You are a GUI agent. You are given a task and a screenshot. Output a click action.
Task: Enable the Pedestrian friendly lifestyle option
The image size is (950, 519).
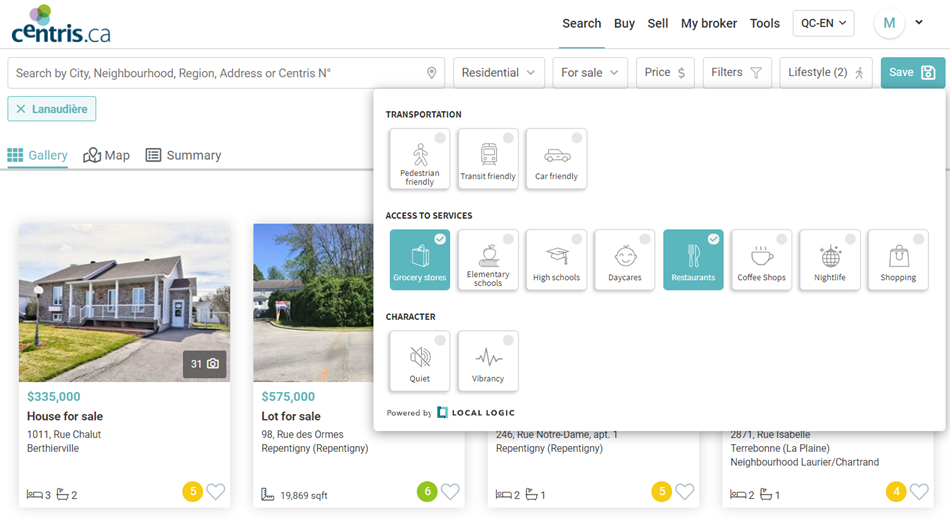pyautogui.click(x=419, y=159)
